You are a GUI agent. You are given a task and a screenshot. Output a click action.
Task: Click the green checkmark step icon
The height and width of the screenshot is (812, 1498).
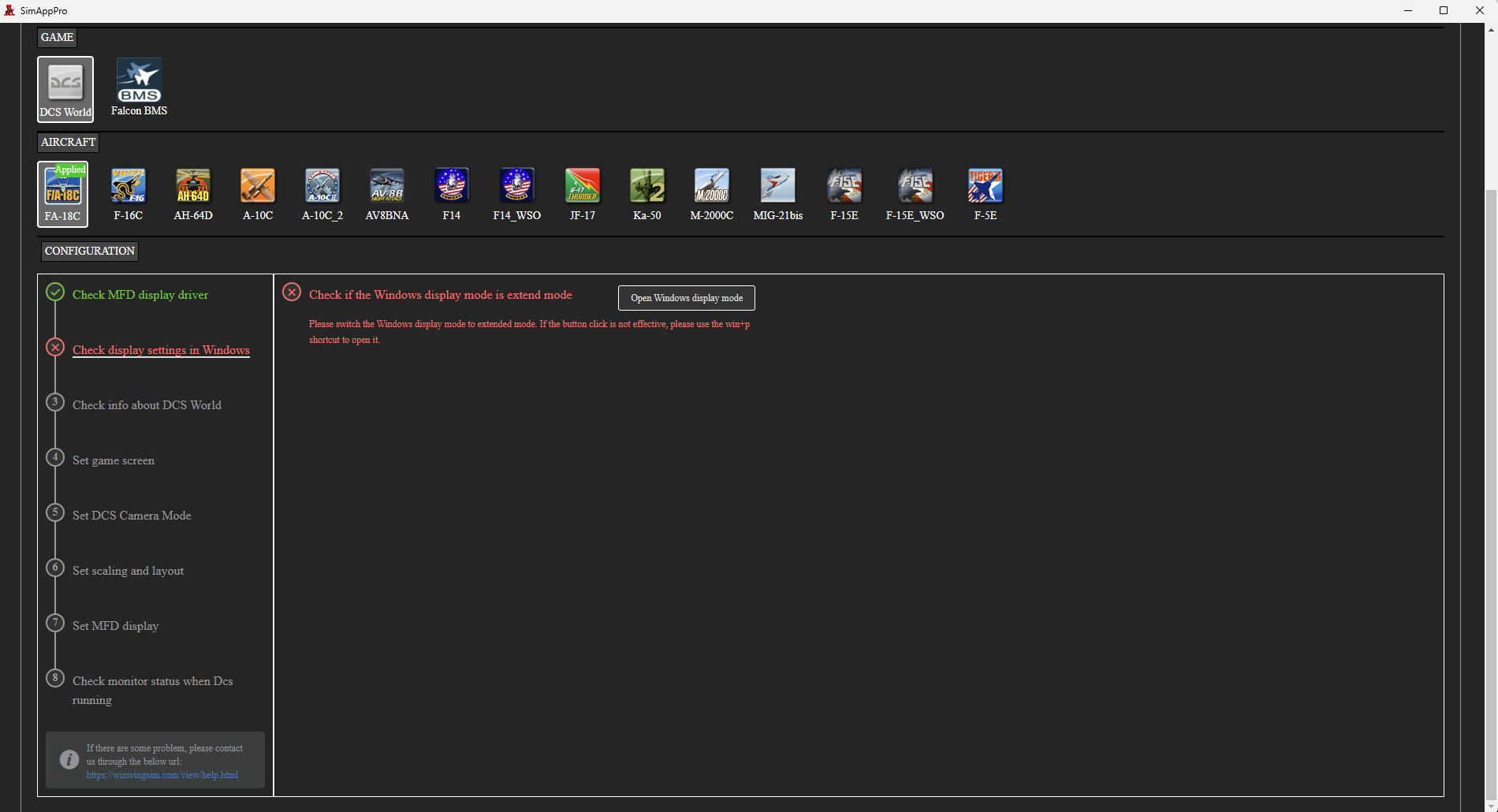tap(55, 292)
